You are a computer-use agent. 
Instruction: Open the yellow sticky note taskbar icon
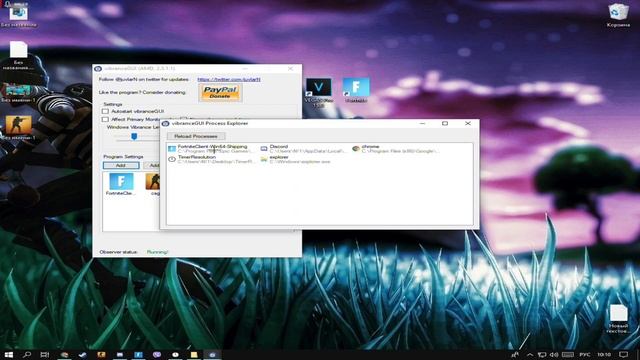(x=194, y=355)
